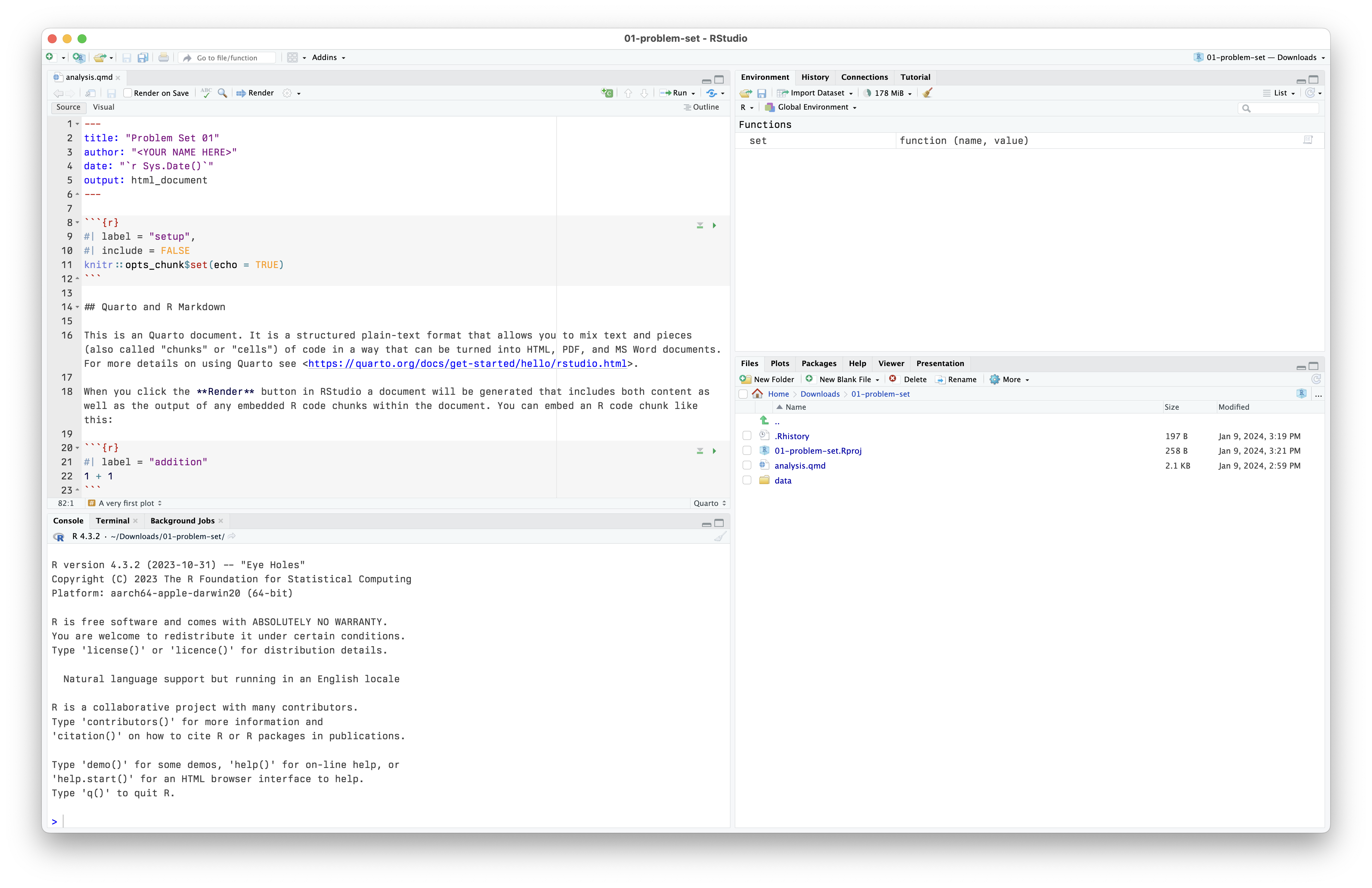Click the red house Home icon in Files

tap(758, 394)
